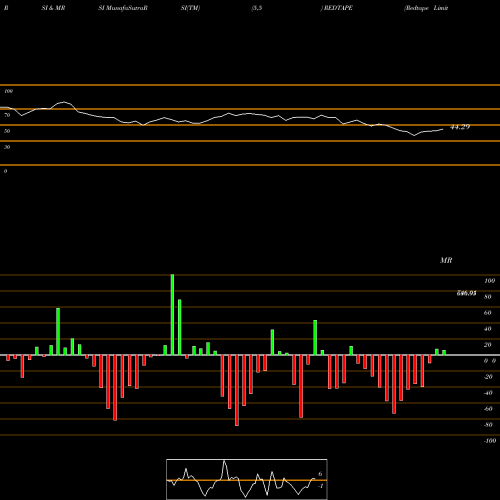The image size is (500, 500).
Task: Click the -20 label on the MR axis
Action: [488, 377]
